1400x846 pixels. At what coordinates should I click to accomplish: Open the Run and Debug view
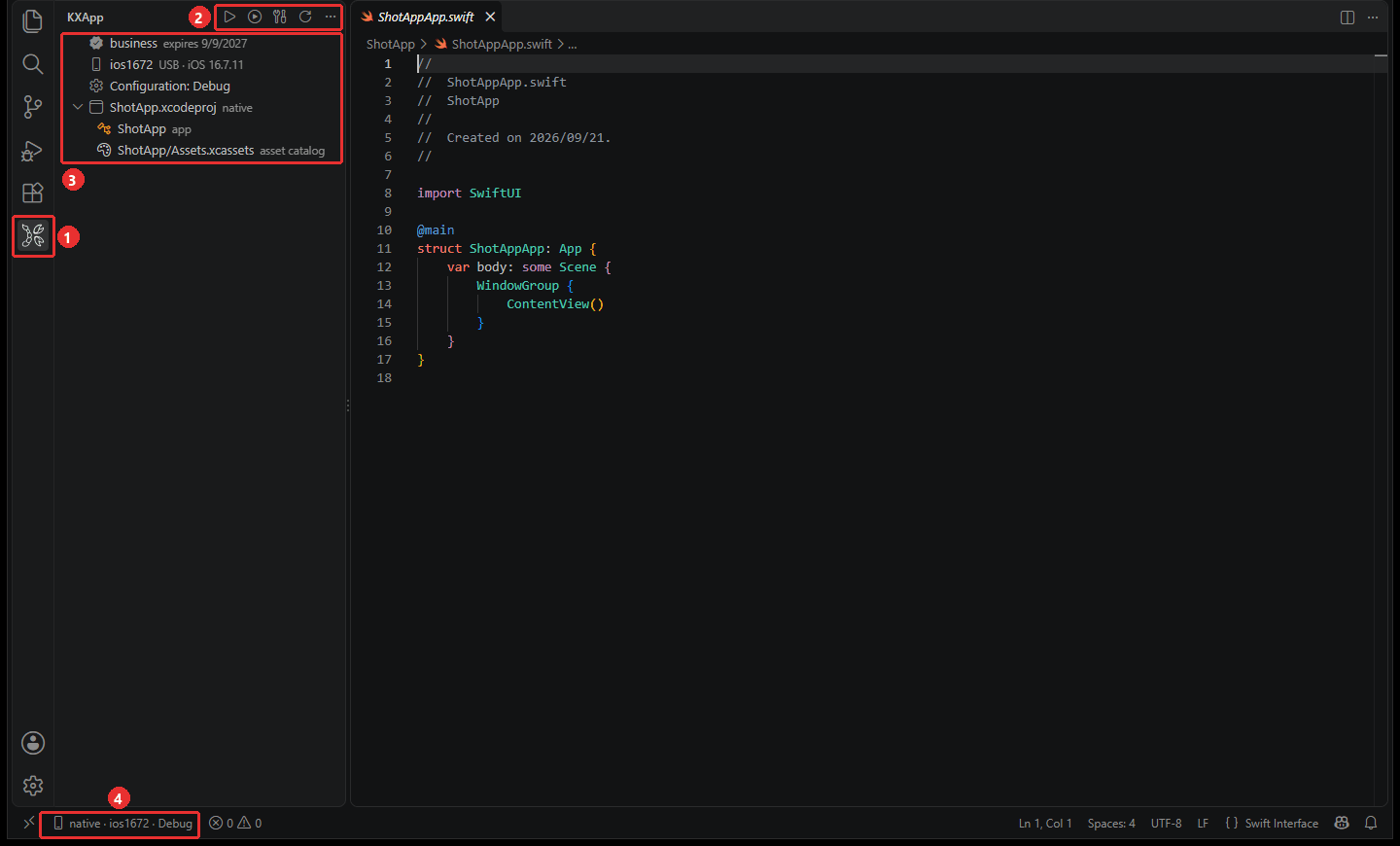pos(32,150)
